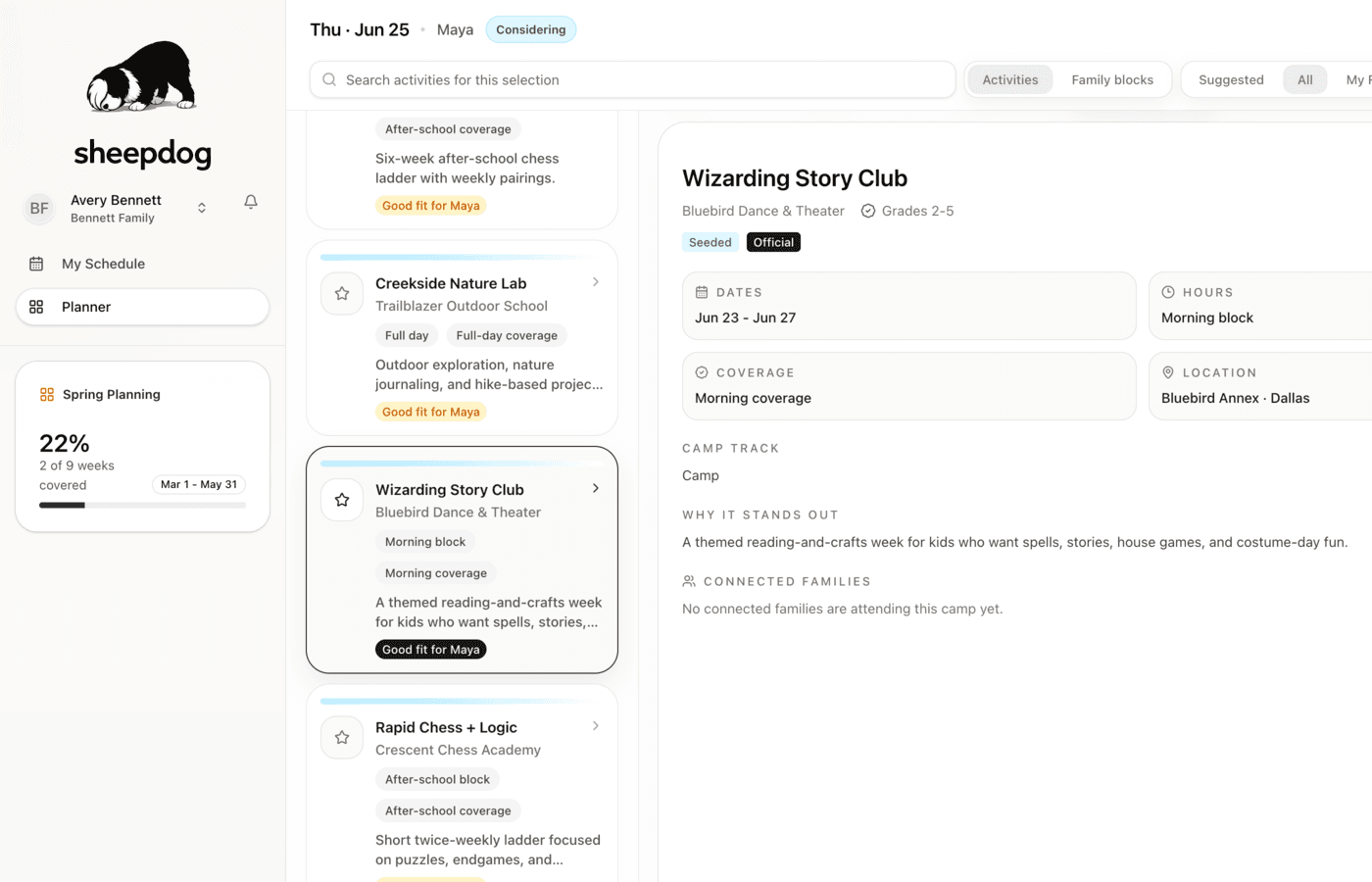Screen dimensions: 1372x882
Task: Click the Bluebird Annex · Dallas location value
Action: (x=1236, y=398)
